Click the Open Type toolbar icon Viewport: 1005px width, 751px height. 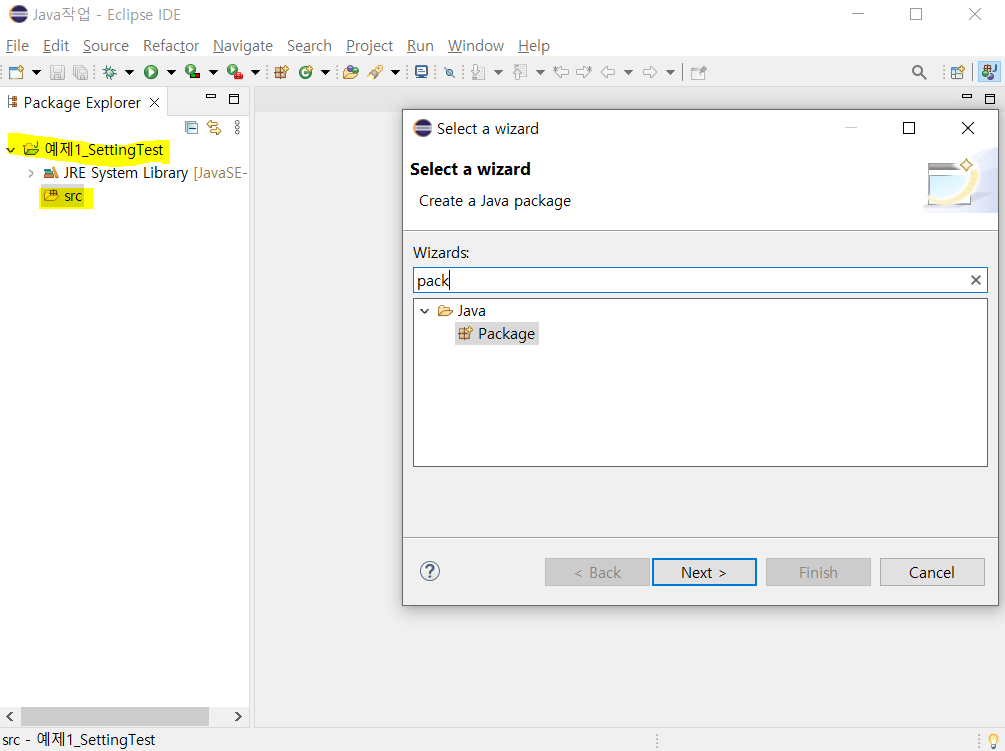coord(351,72)
